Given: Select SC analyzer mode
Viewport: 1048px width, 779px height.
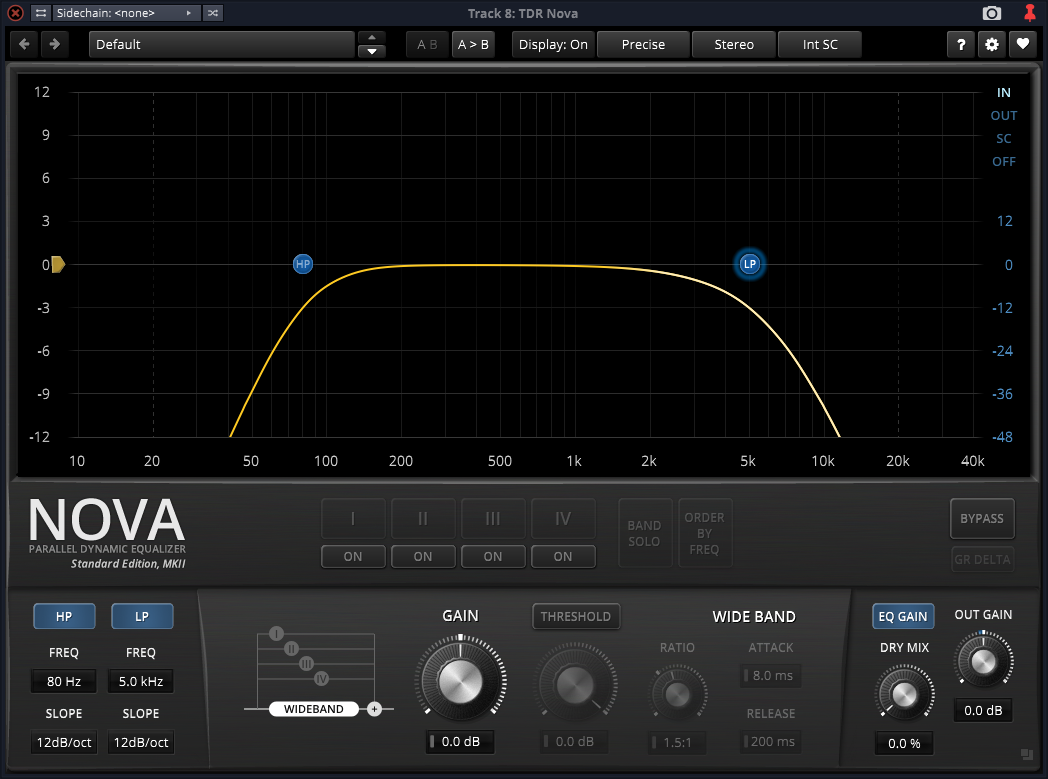Looking at the screenshot, I should click(x=1004, y=139).
